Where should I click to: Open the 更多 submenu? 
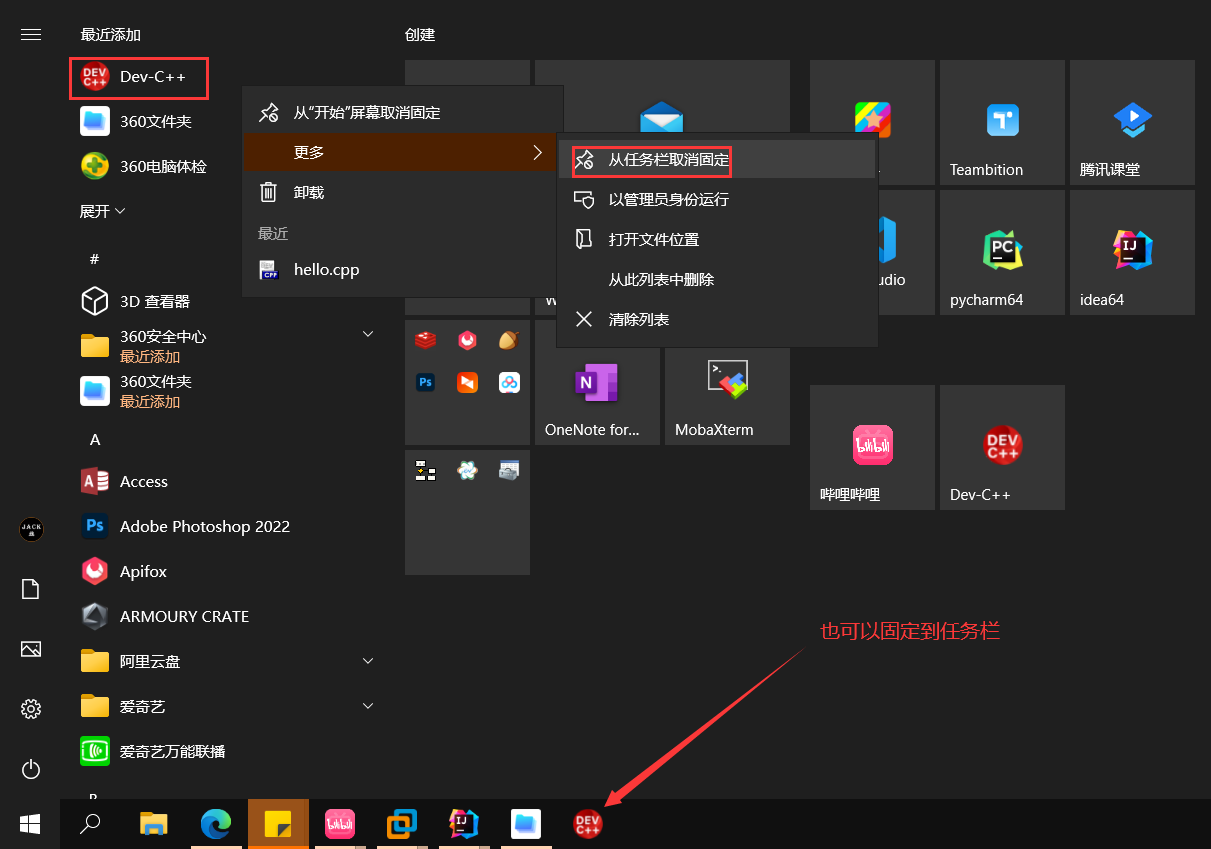pyautogui.click(x=402, y=152)
